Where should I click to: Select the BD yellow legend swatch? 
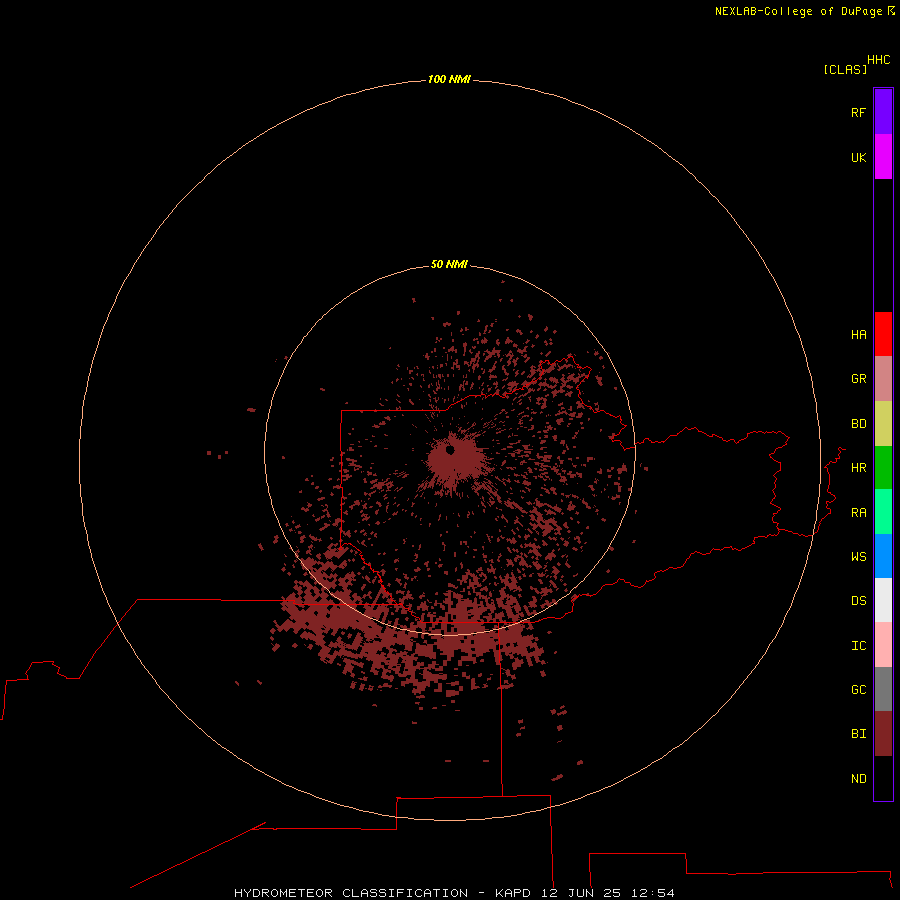pyautogui.click(x=883, y=424)
